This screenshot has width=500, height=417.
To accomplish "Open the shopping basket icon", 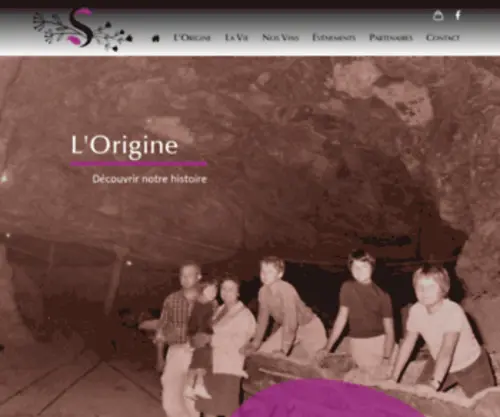I will click(438, 15).
